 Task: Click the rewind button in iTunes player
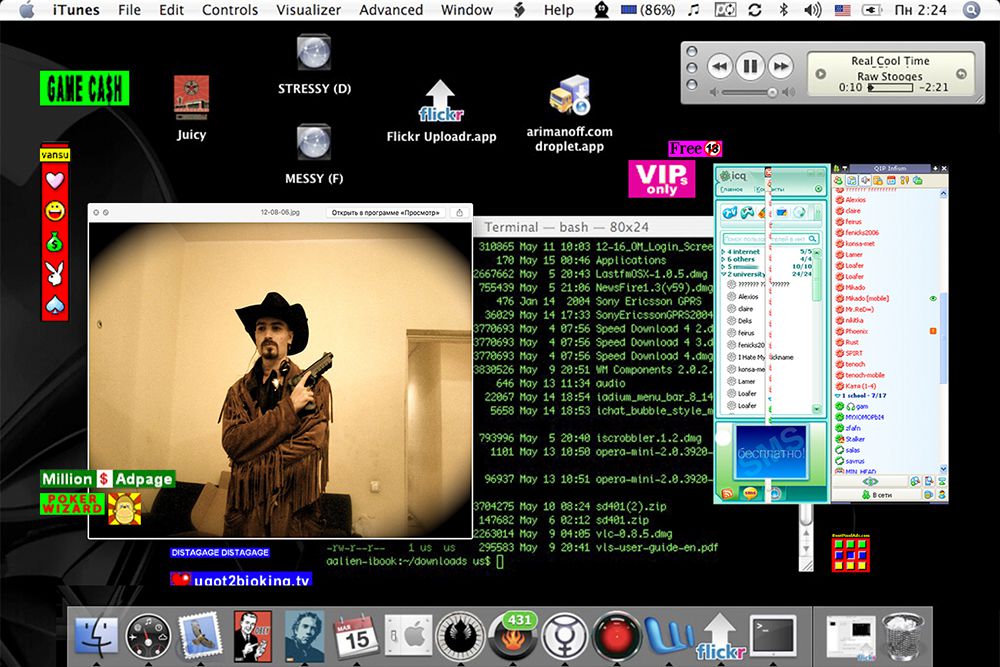point(718,67)
